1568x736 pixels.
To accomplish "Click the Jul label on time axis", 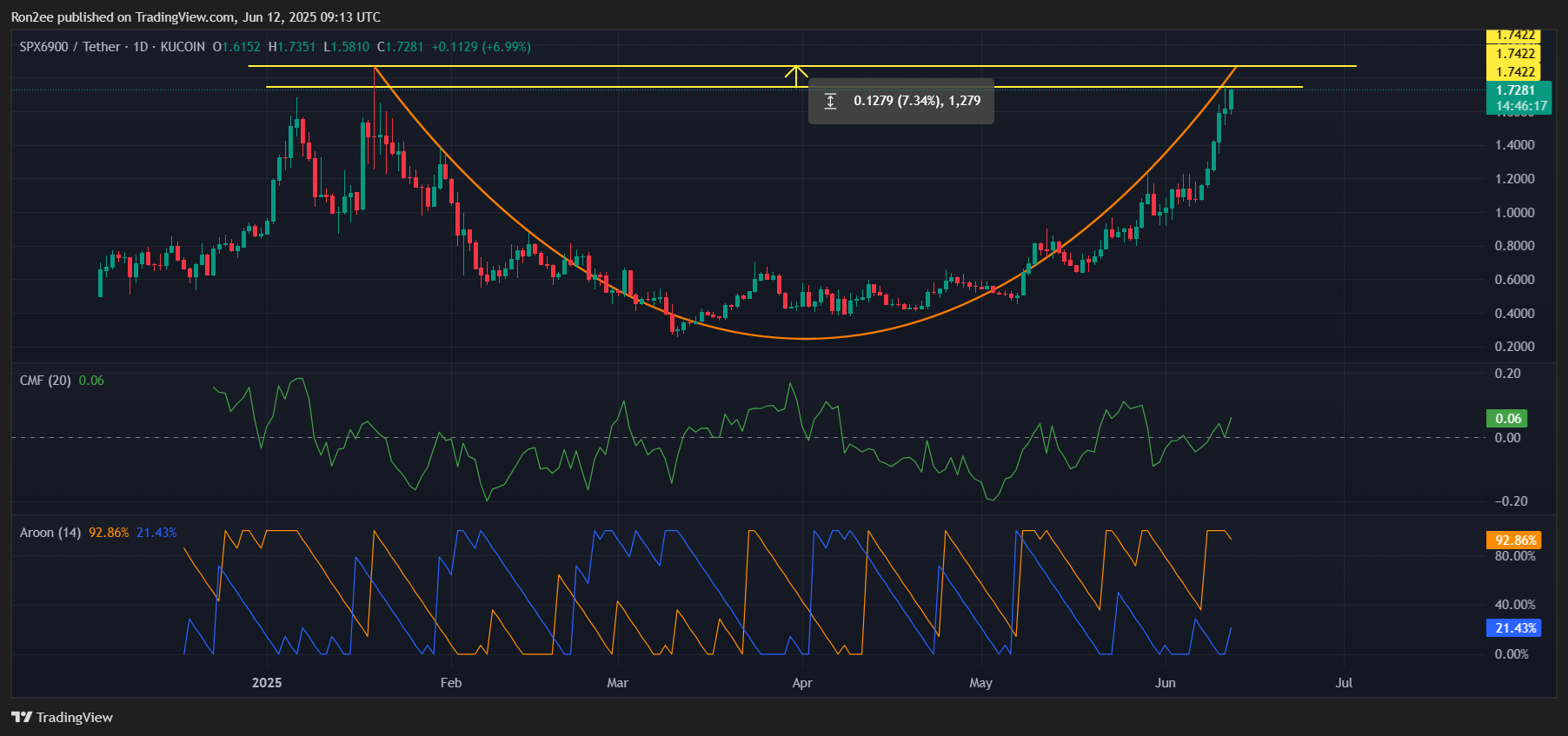I will click(1344, 683).
